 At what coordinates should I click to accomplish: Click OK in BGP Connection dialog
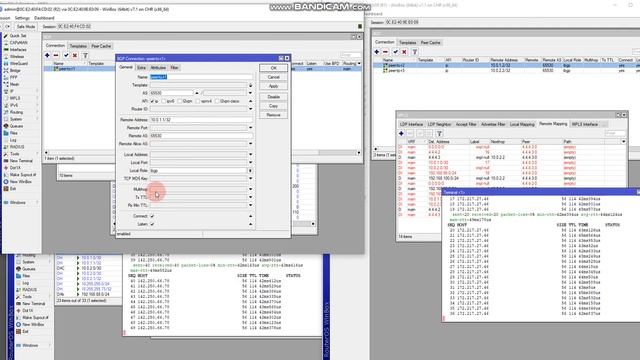pyautogui.click(x=273, y=68)
